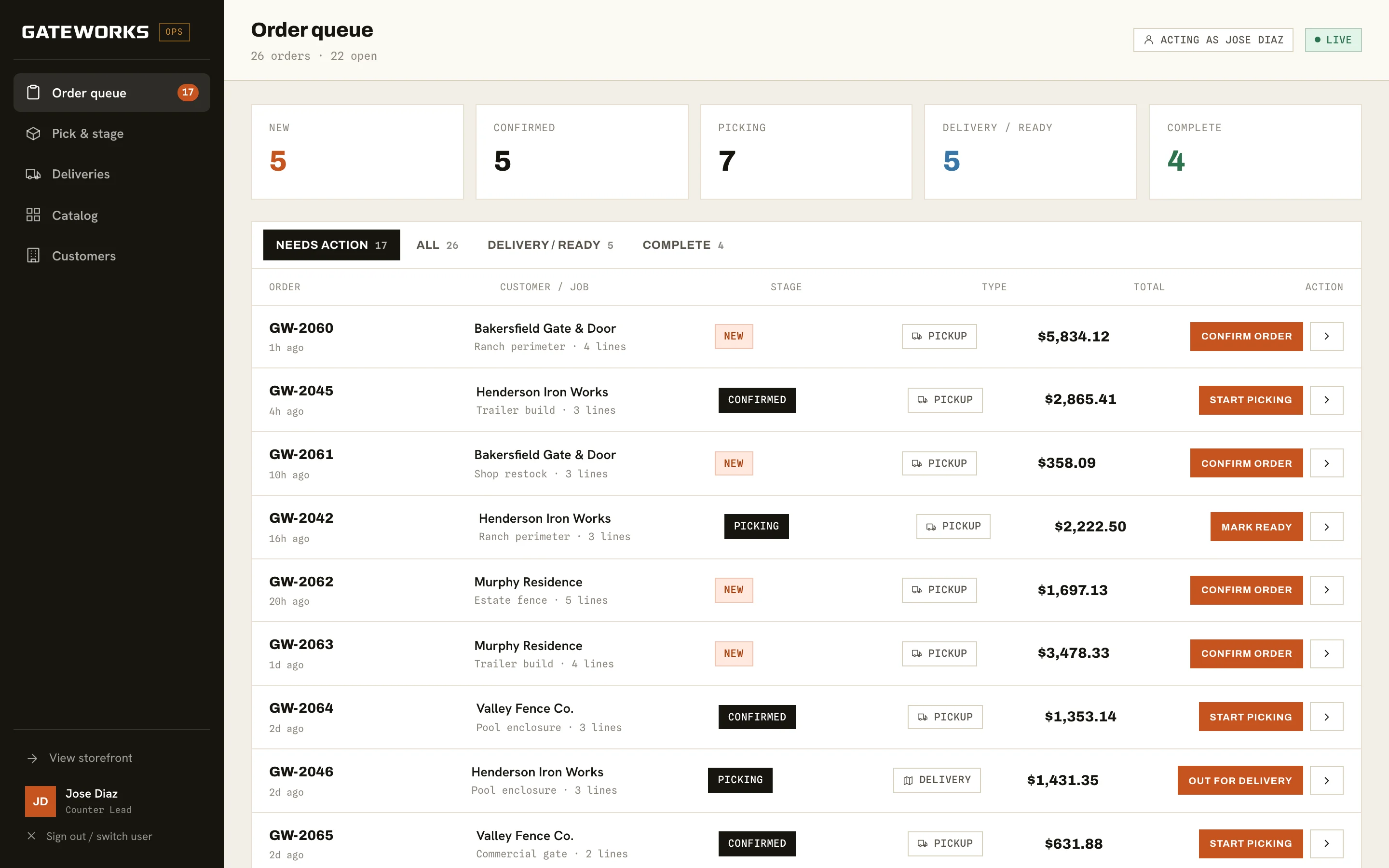Click the Complete summary card showing 4
Screen dimensions: 1389x868
(1255, 151)
